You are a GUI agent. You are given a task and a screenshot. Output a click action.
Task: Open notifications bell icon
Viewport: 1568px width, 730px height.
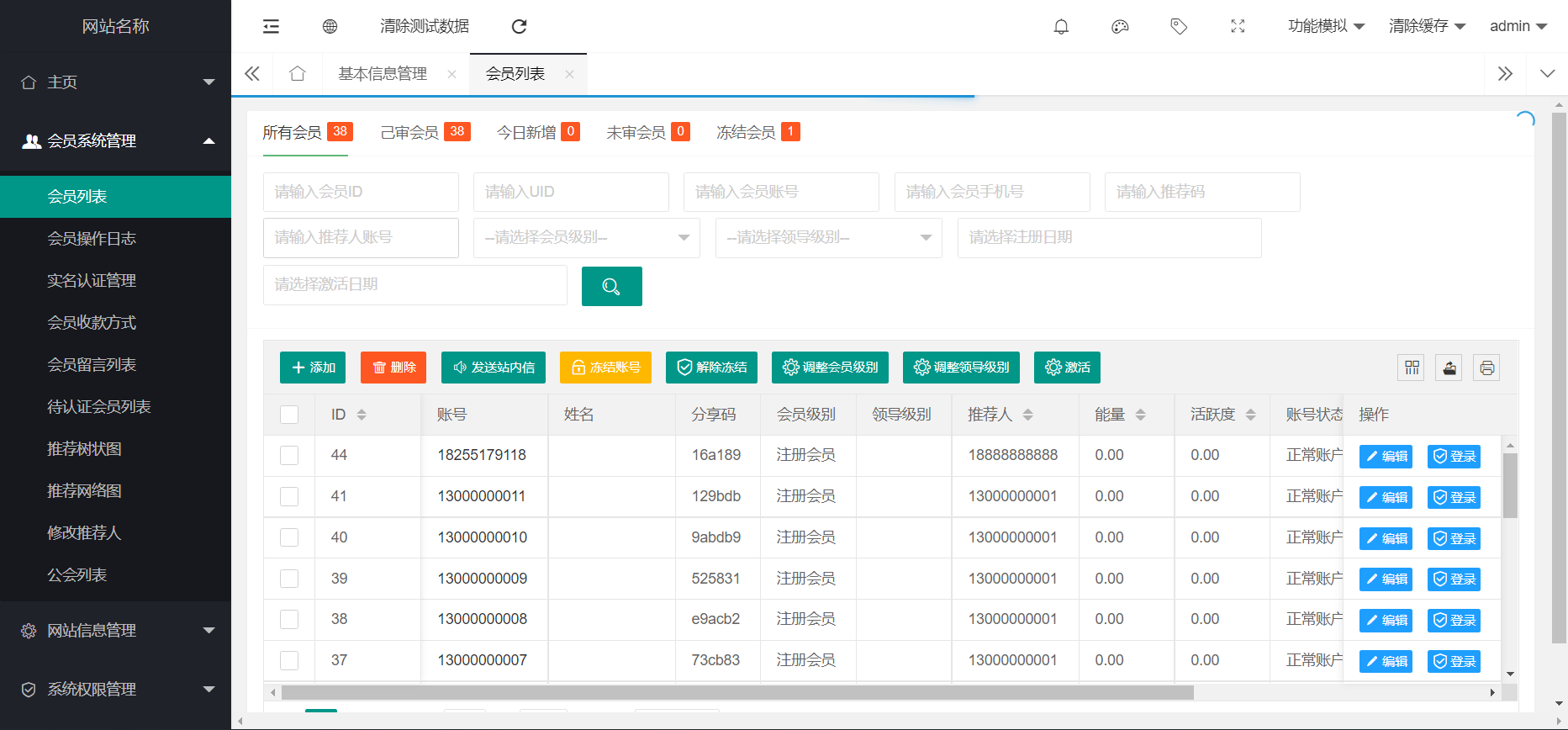1061,26
